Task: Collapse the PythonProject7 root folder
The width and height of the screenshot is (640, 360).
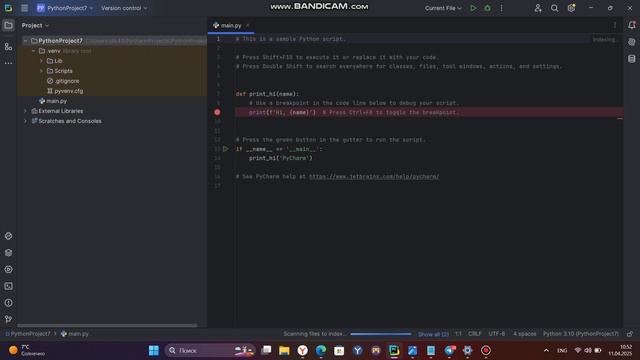Action: pos(25,41)
